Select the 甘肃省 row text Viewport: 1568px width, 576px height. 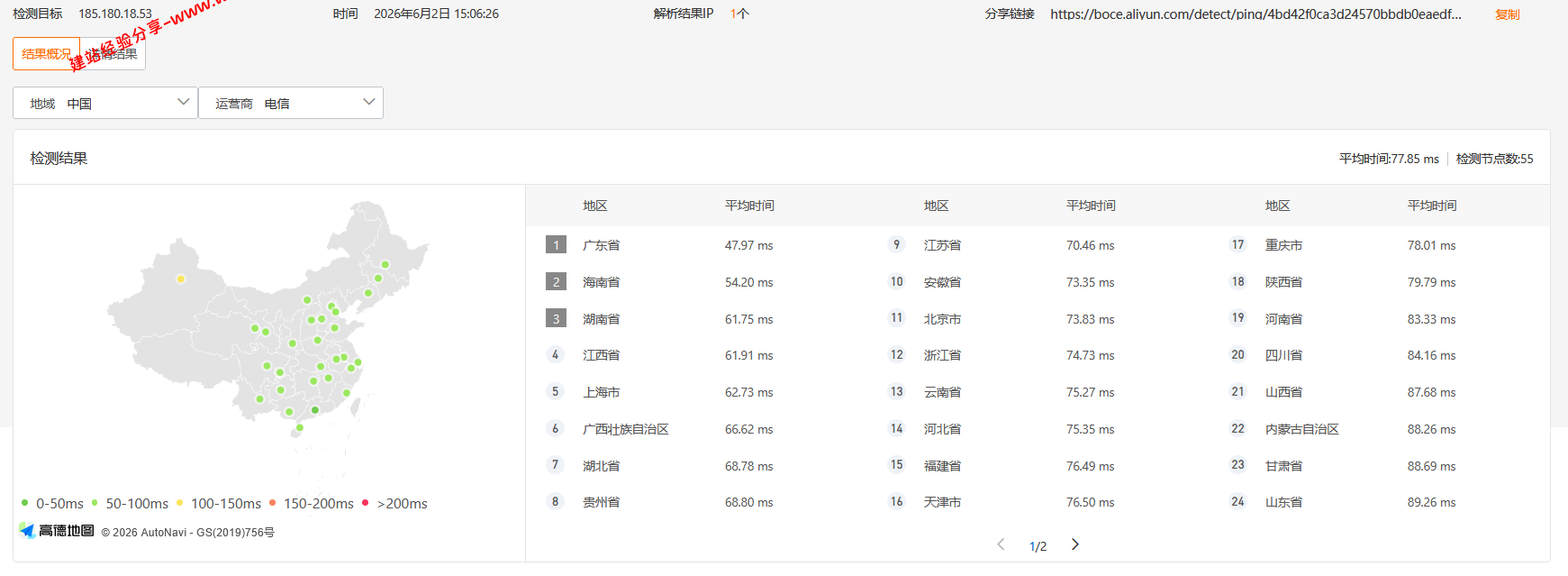coord(1283,466)
